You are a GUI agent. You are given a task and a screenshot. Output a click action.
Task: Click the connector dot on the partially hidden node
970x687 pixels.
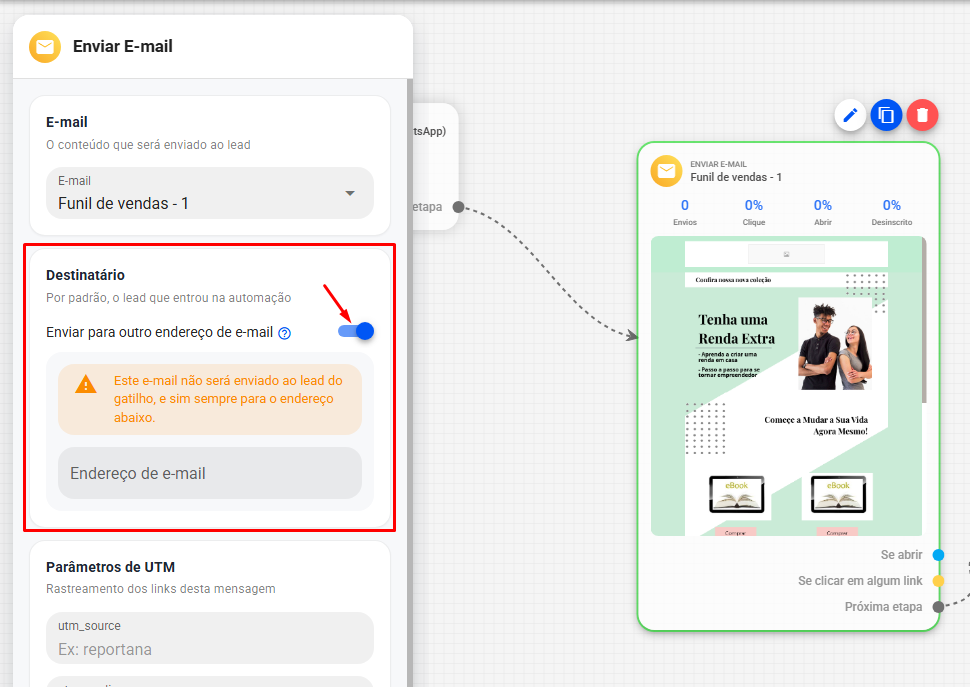(458, 207)
